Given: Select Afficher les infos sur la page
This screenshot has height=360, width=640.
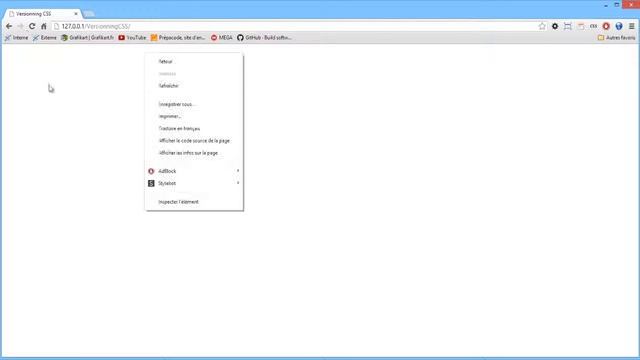Looking at the screenshot, I should [194, 153].
